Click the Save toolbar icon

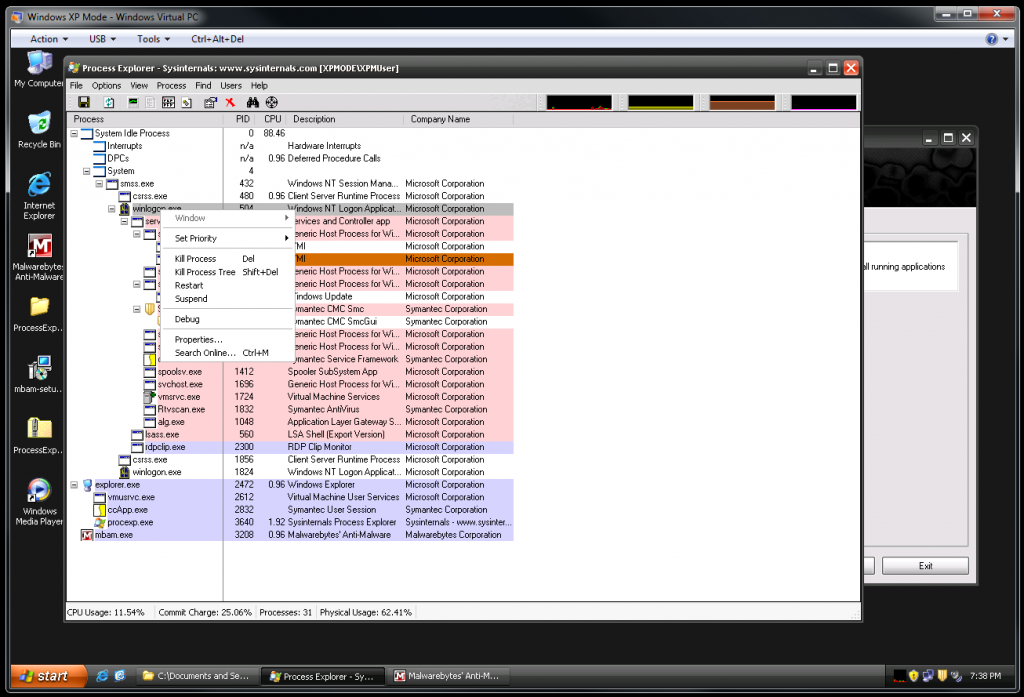point(83,103)
